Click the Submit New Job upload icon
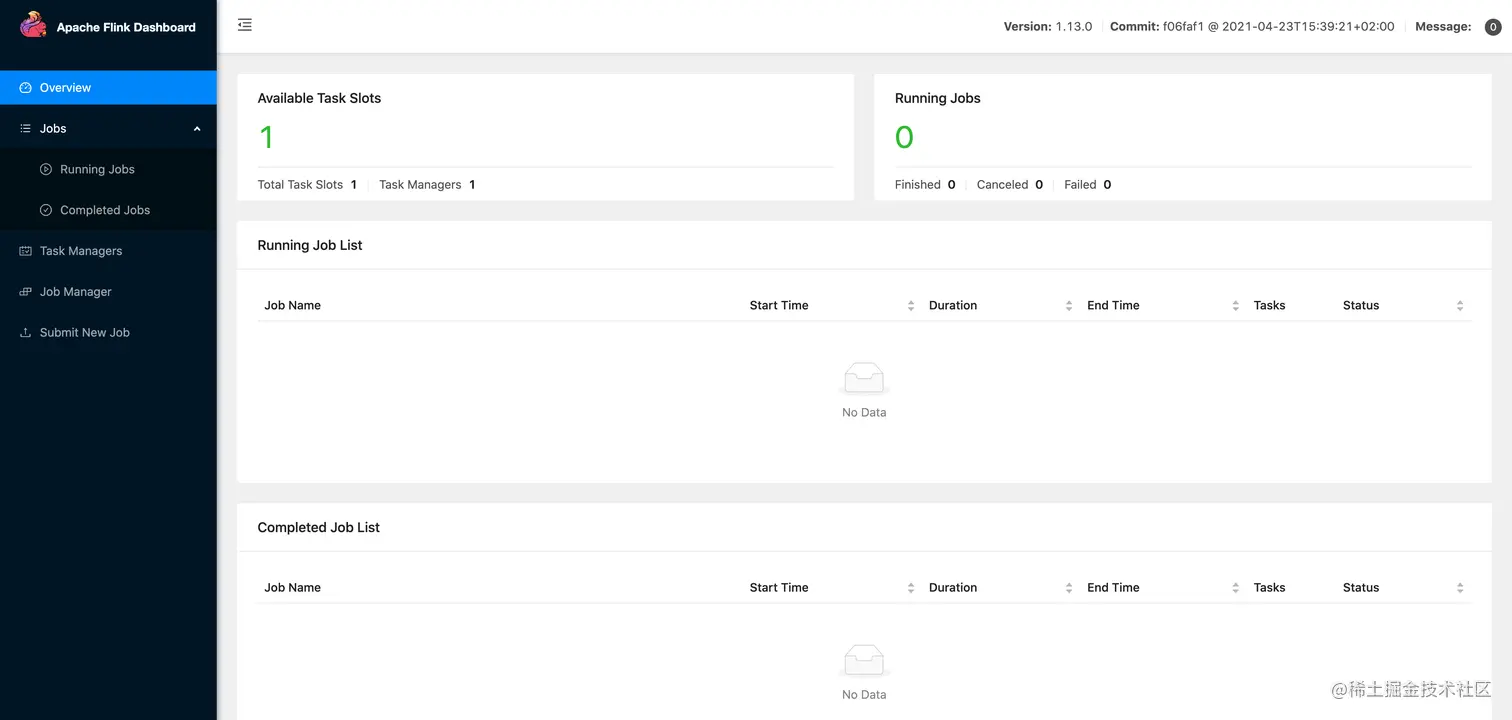This screenshot has width=1512, height=720. 26,333
